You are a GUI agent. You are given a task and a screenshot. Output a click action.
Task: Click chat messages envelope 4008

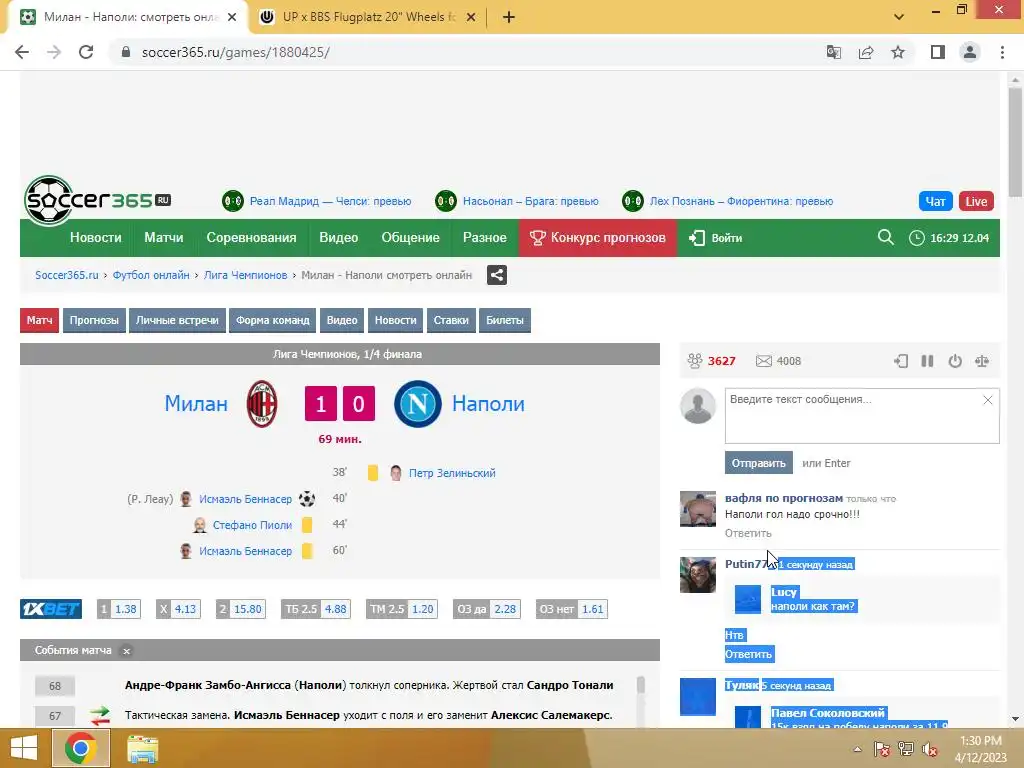tap(778, 360)
